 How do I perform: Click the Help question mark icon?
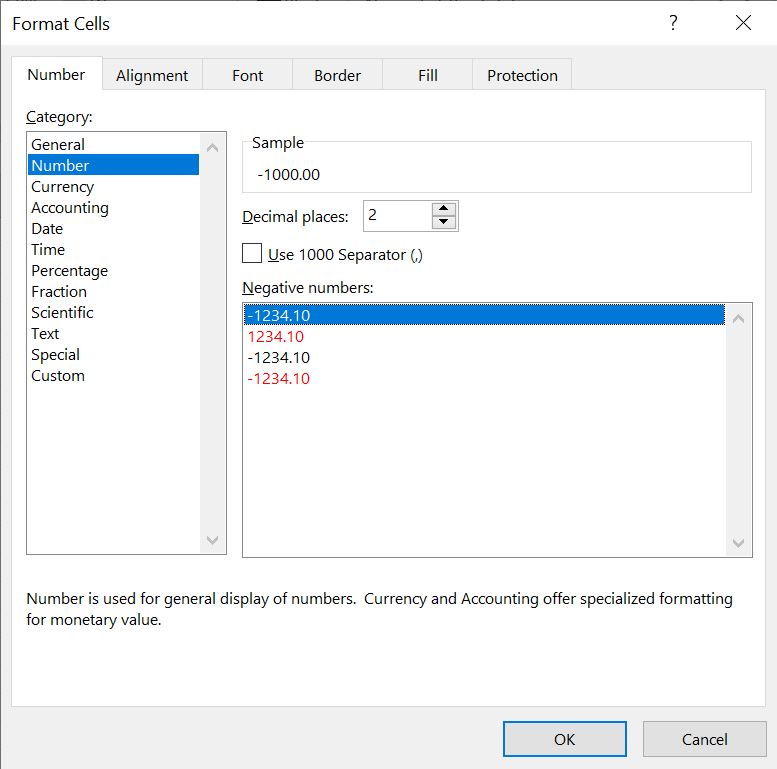[673, 23]
